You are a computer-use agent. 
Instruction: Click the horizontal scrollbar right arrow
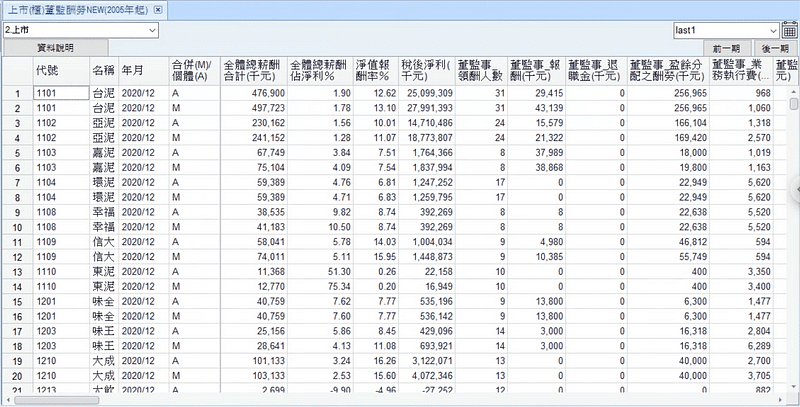[780, 400]
